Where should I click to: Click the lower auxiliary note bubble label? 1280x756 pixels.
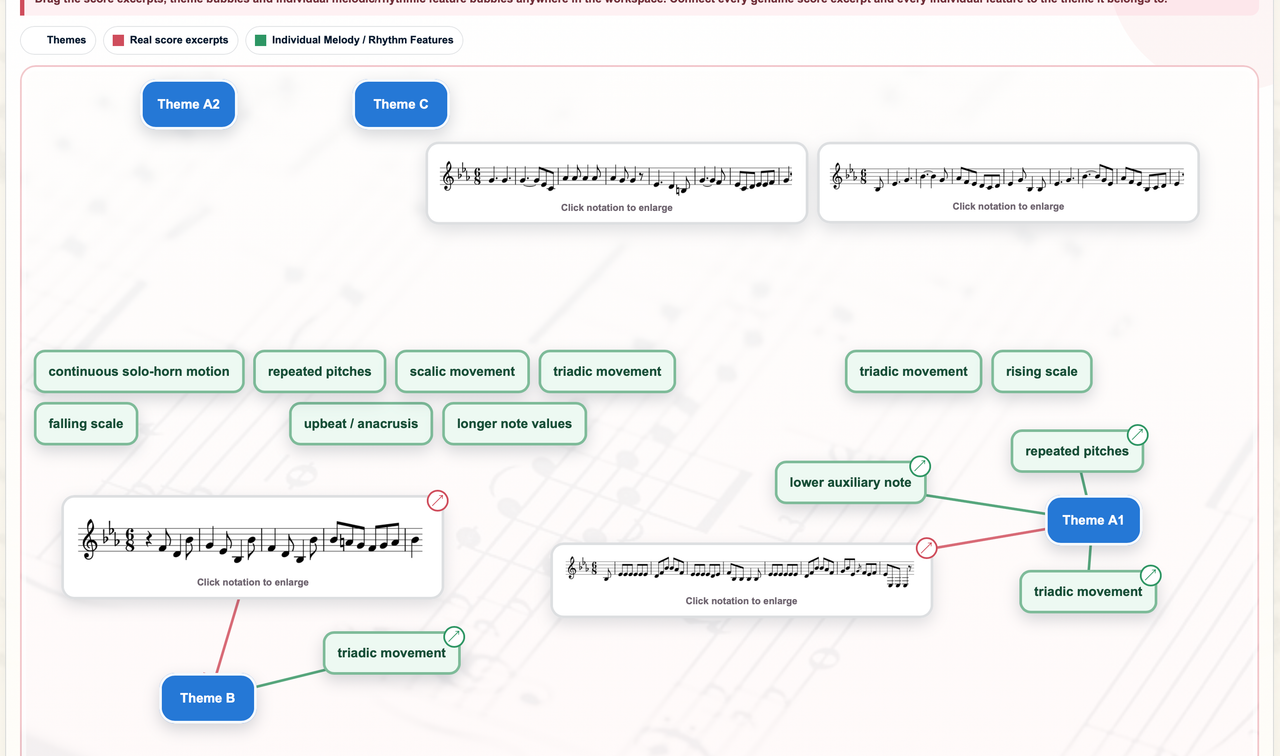click(851, 482)
